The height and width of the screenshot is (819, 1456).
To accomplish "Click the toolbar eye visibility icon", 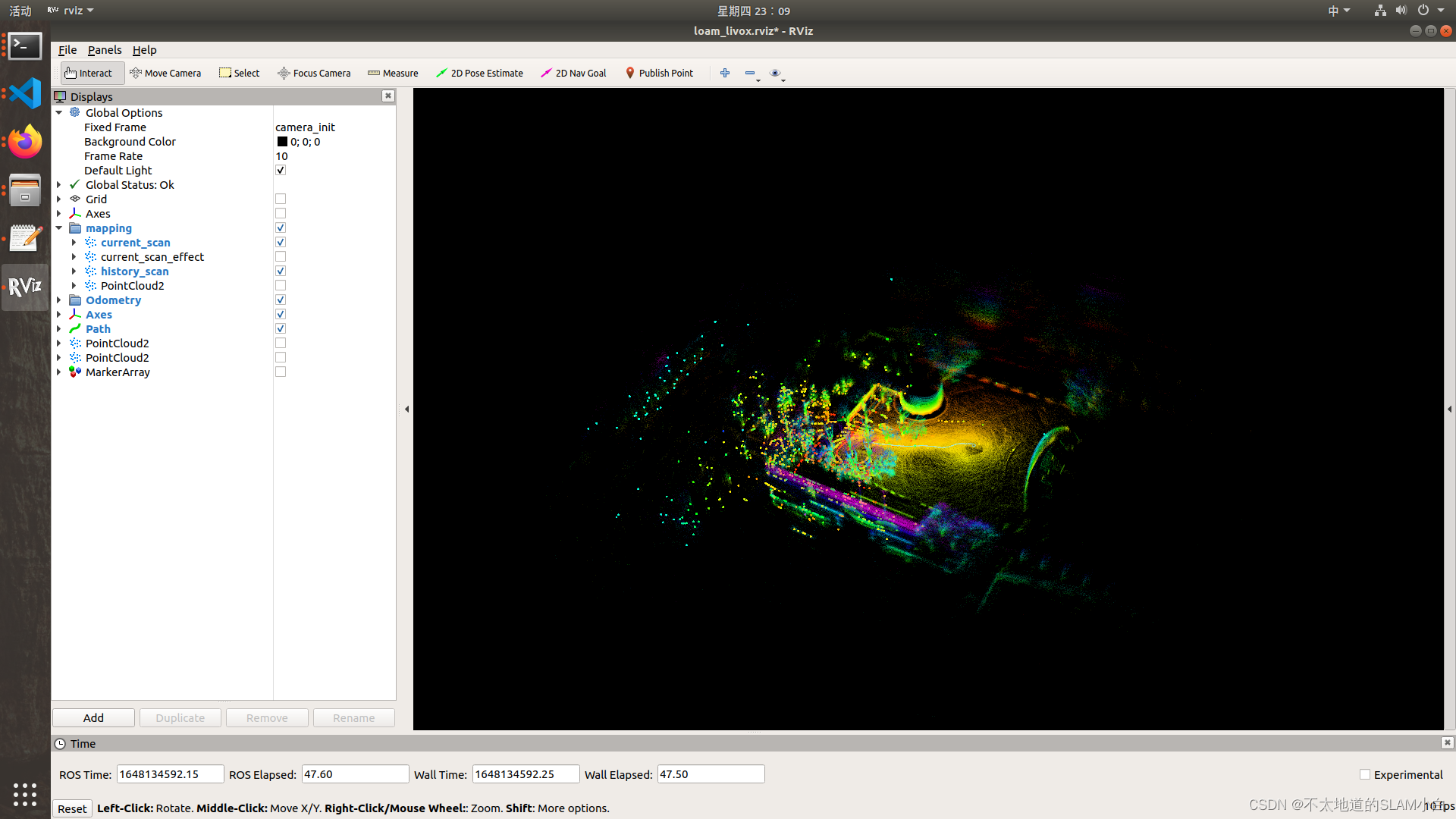I will (774, 73).
